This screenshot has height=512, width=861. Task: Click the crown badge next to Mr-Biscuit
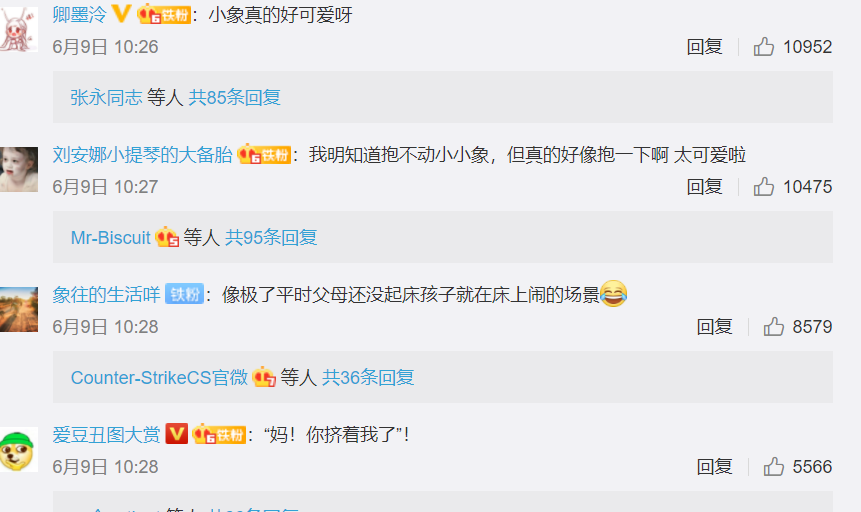167,237
